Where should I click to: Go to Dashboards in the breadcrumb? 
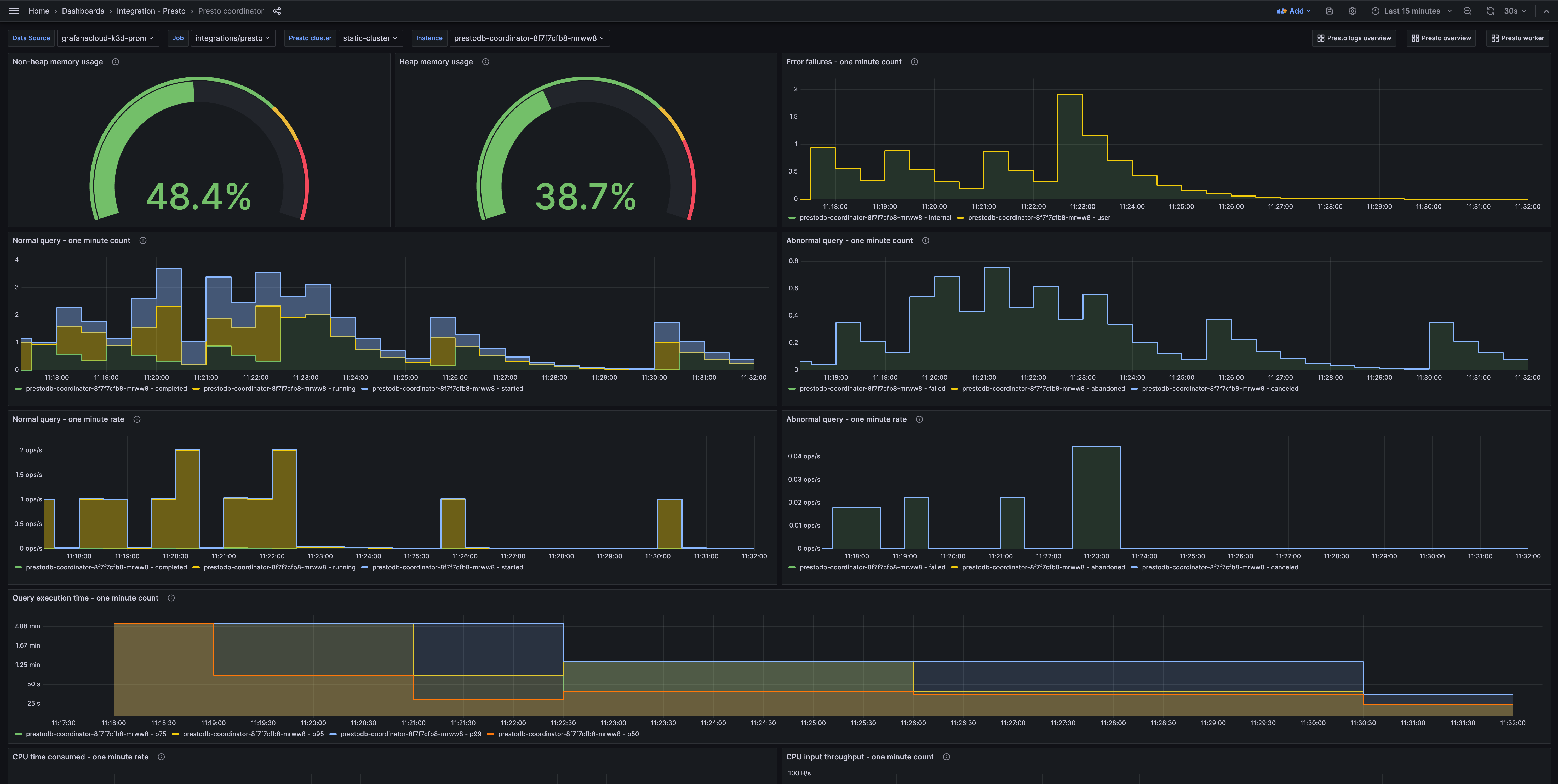click(x=83, y=11)
